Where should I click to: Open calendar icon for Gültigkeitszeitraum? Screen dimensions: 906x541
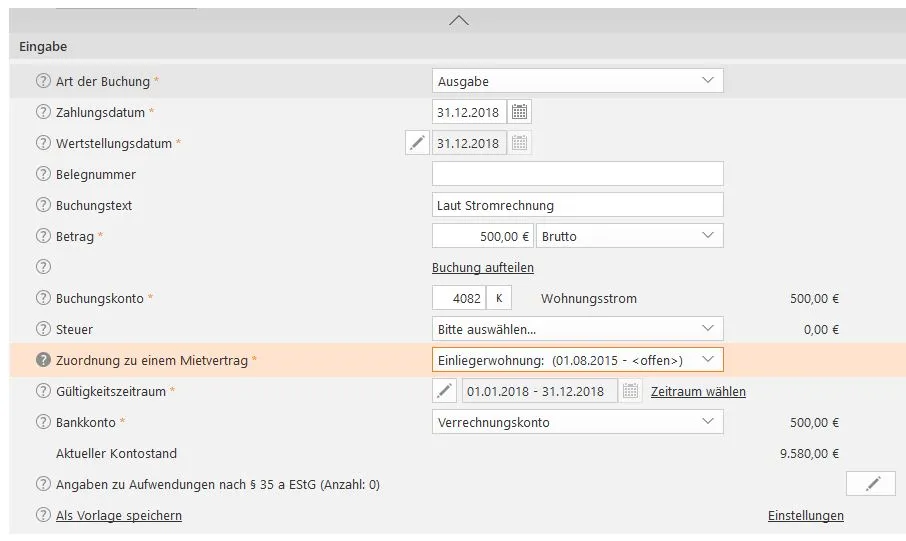click(x=630, y=391)
